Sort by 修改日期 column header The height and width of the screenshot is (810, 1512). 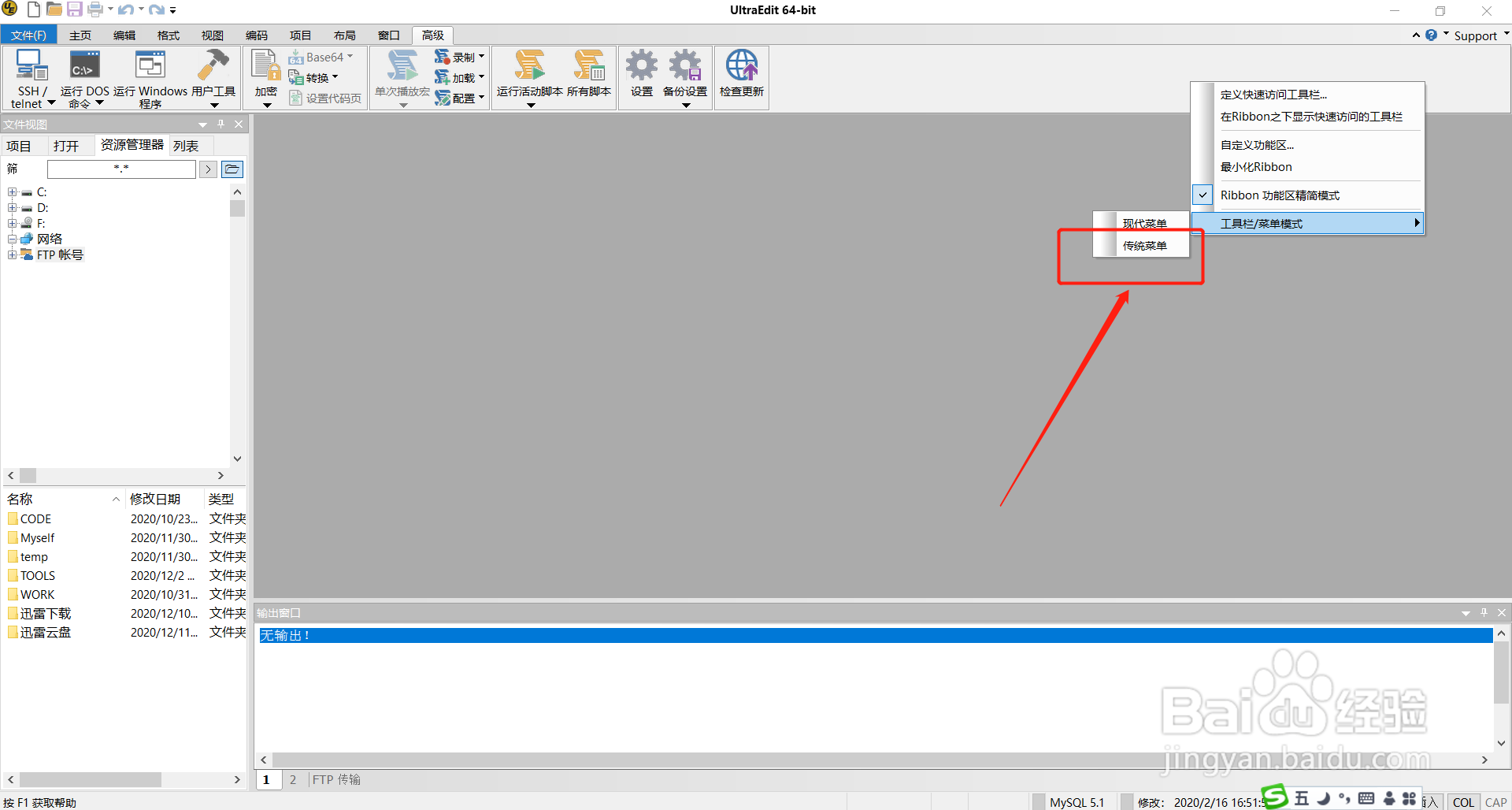tap(164, 499)
